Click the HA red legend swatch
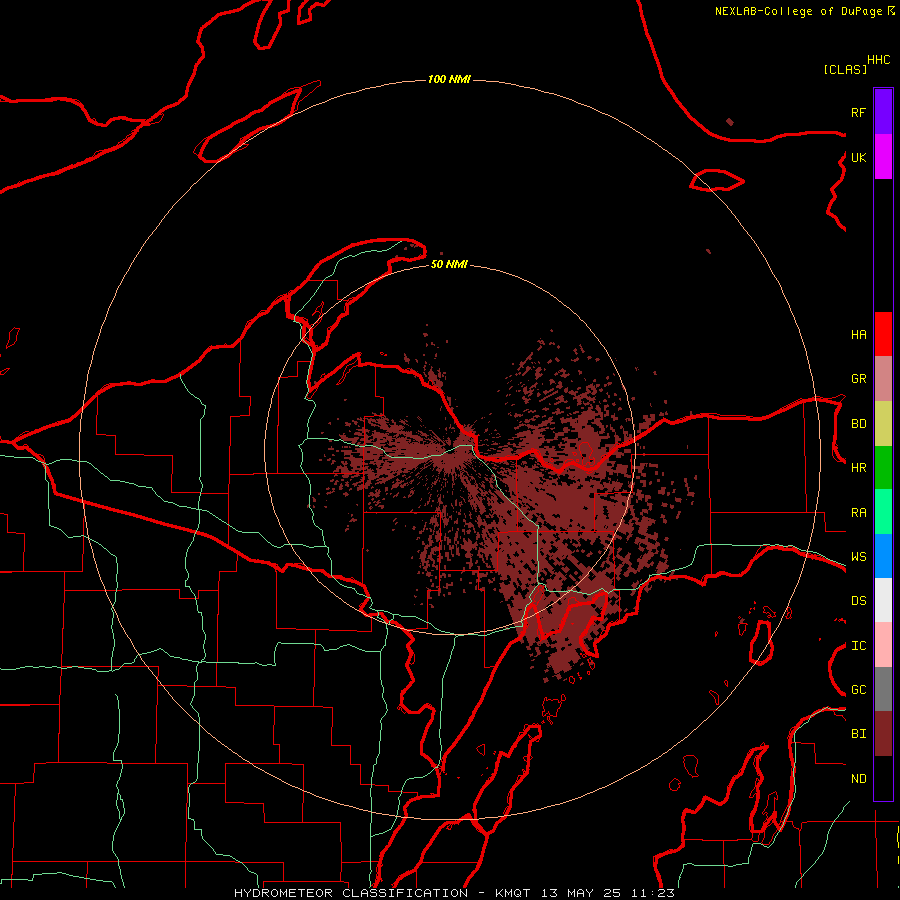Screen dimensions: 900x900 883,334
